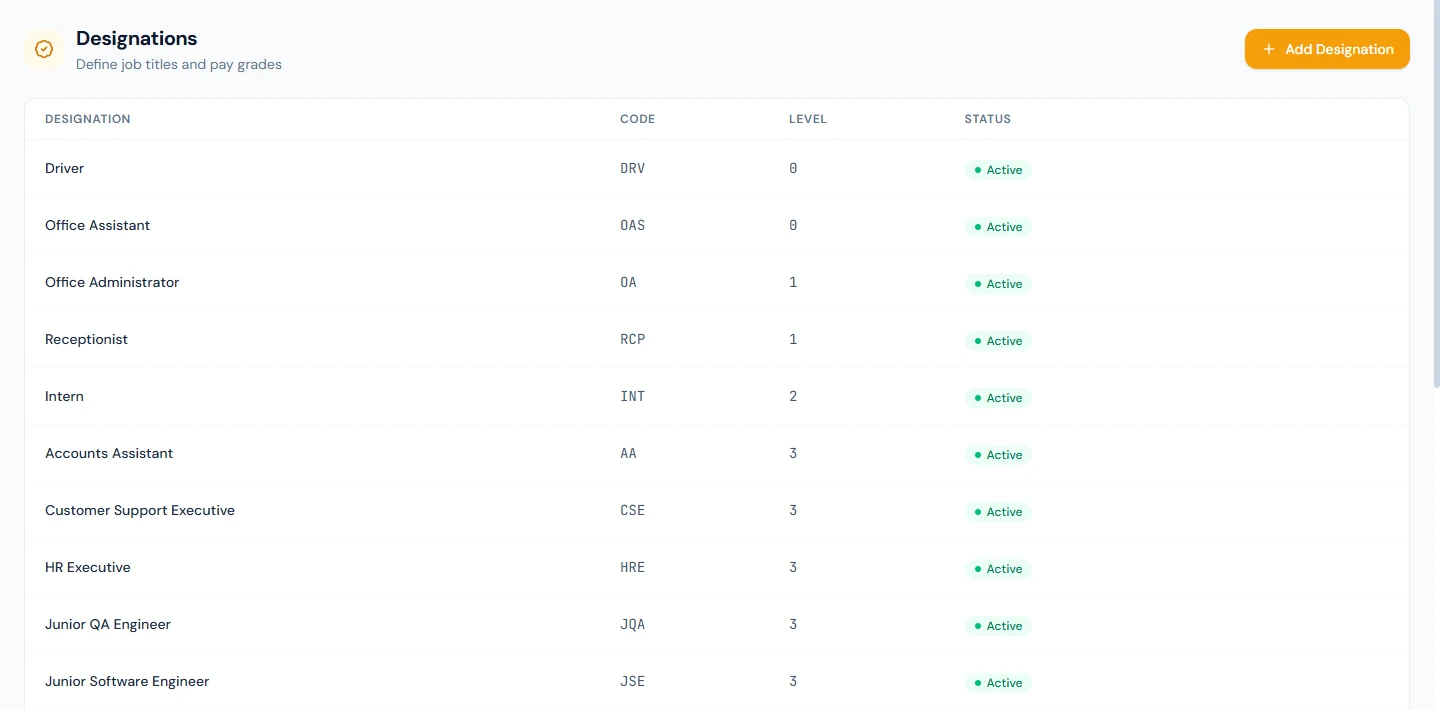Click the DRV code cell
The image size is (1440, 710).
tap(633, 168)
